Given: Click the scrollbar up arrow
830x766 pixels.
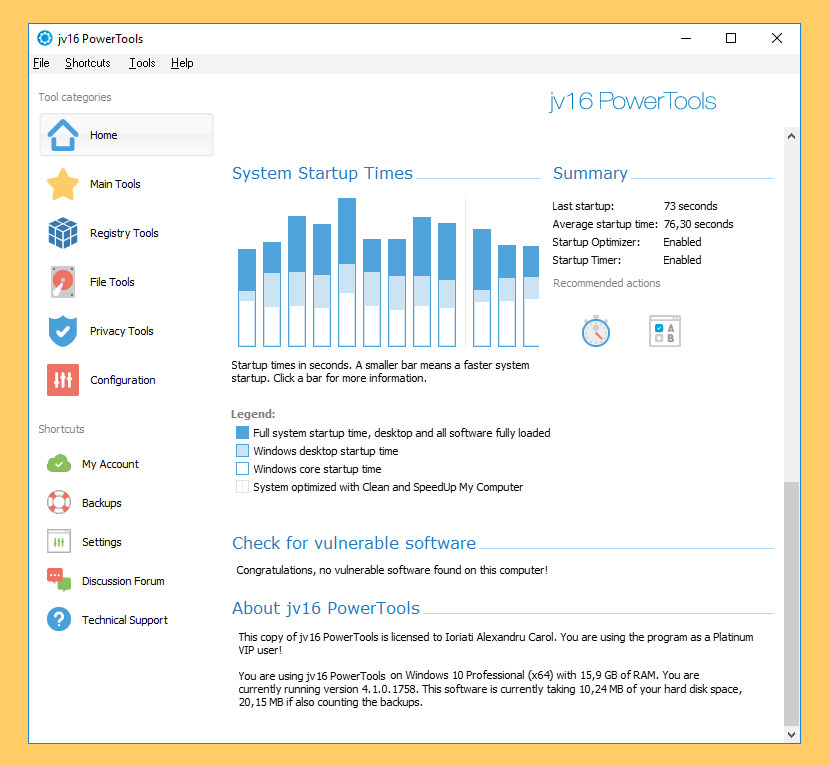Looking at the screenshot, I should 791,136.
